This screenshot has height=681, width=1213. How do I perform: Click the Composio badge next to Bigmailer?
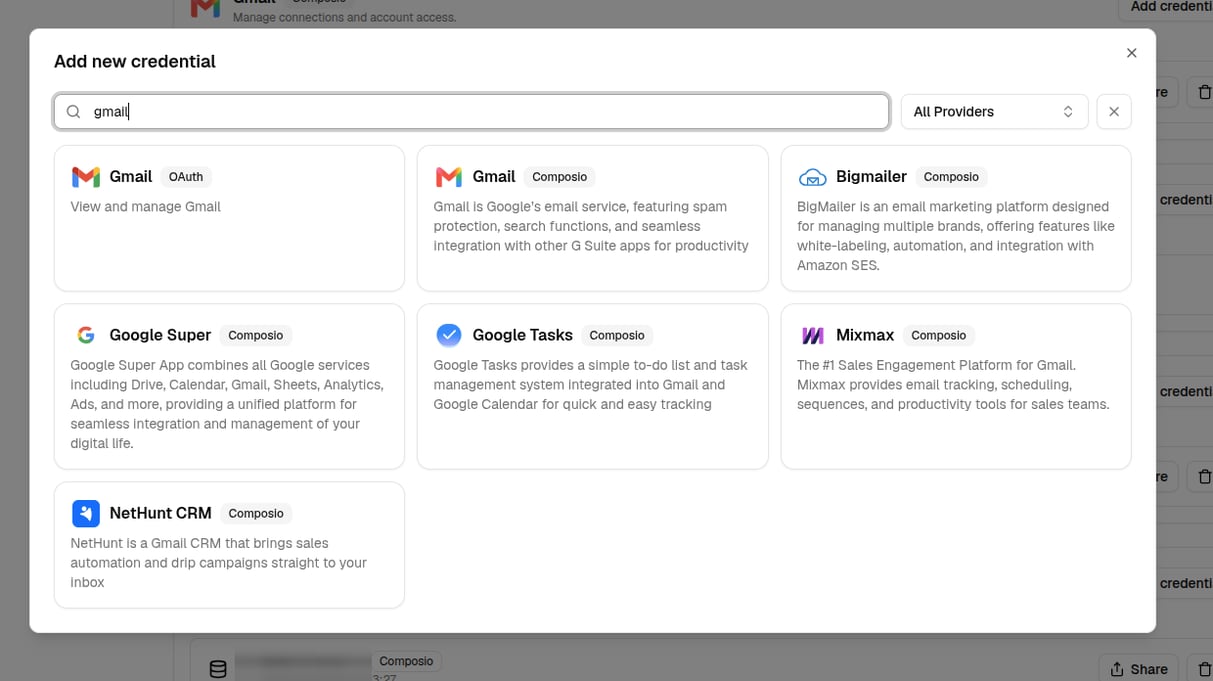(951, 177)
